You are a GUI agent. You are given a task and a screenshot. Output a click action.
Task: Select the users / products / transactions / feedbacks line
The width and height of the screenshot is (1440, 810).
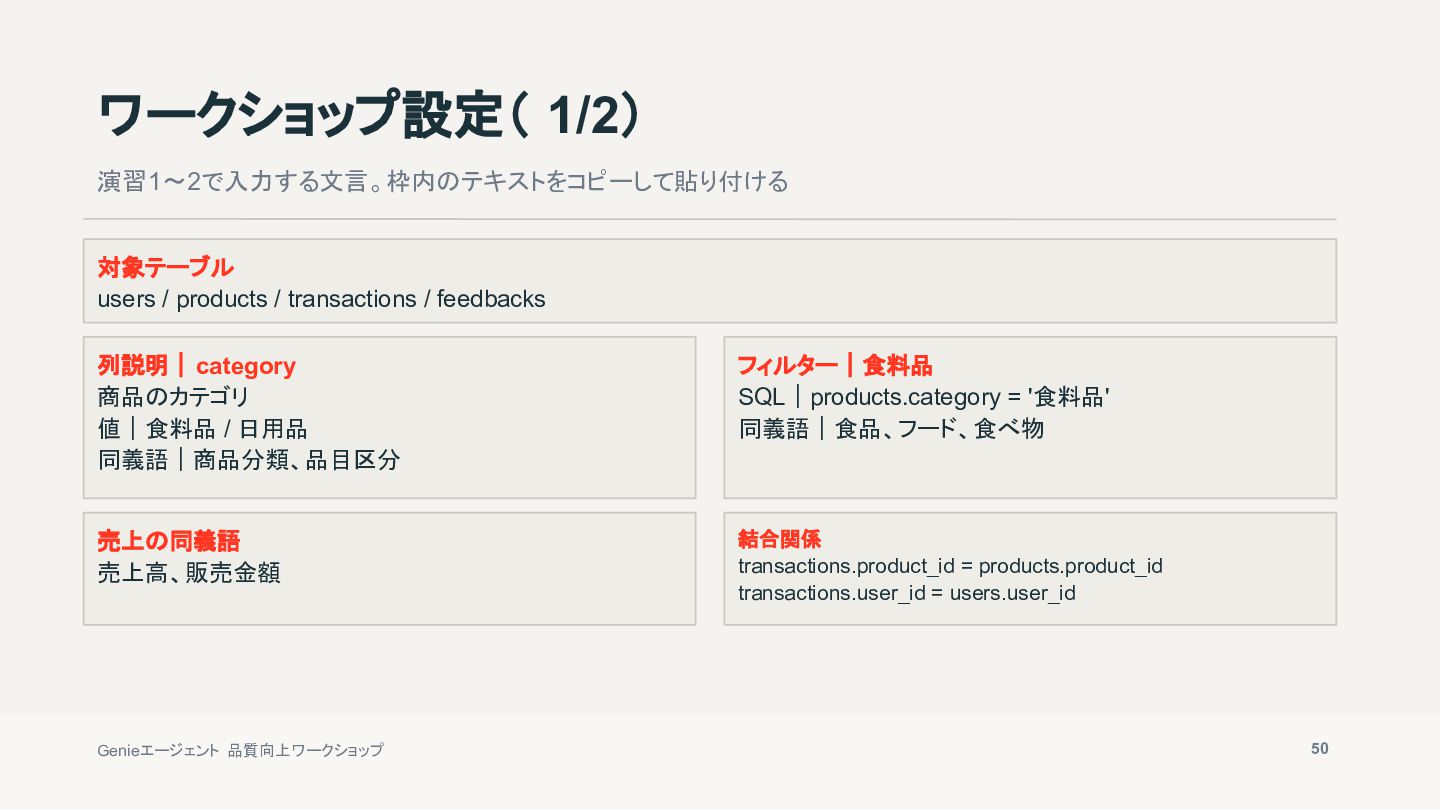321,299
